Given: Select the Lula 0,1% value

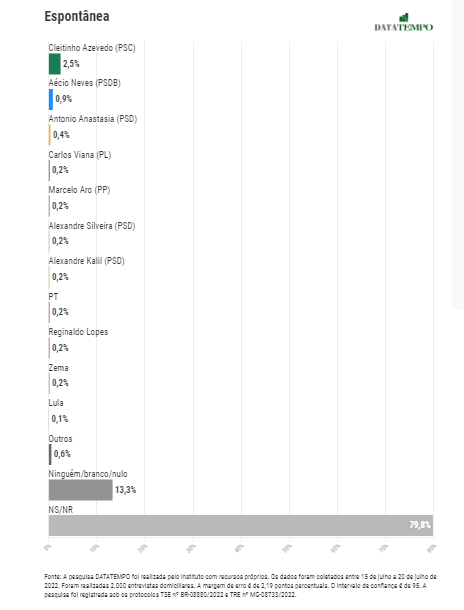Looking at the screenshot, I should pyautogui.click(x=60, y=419).
